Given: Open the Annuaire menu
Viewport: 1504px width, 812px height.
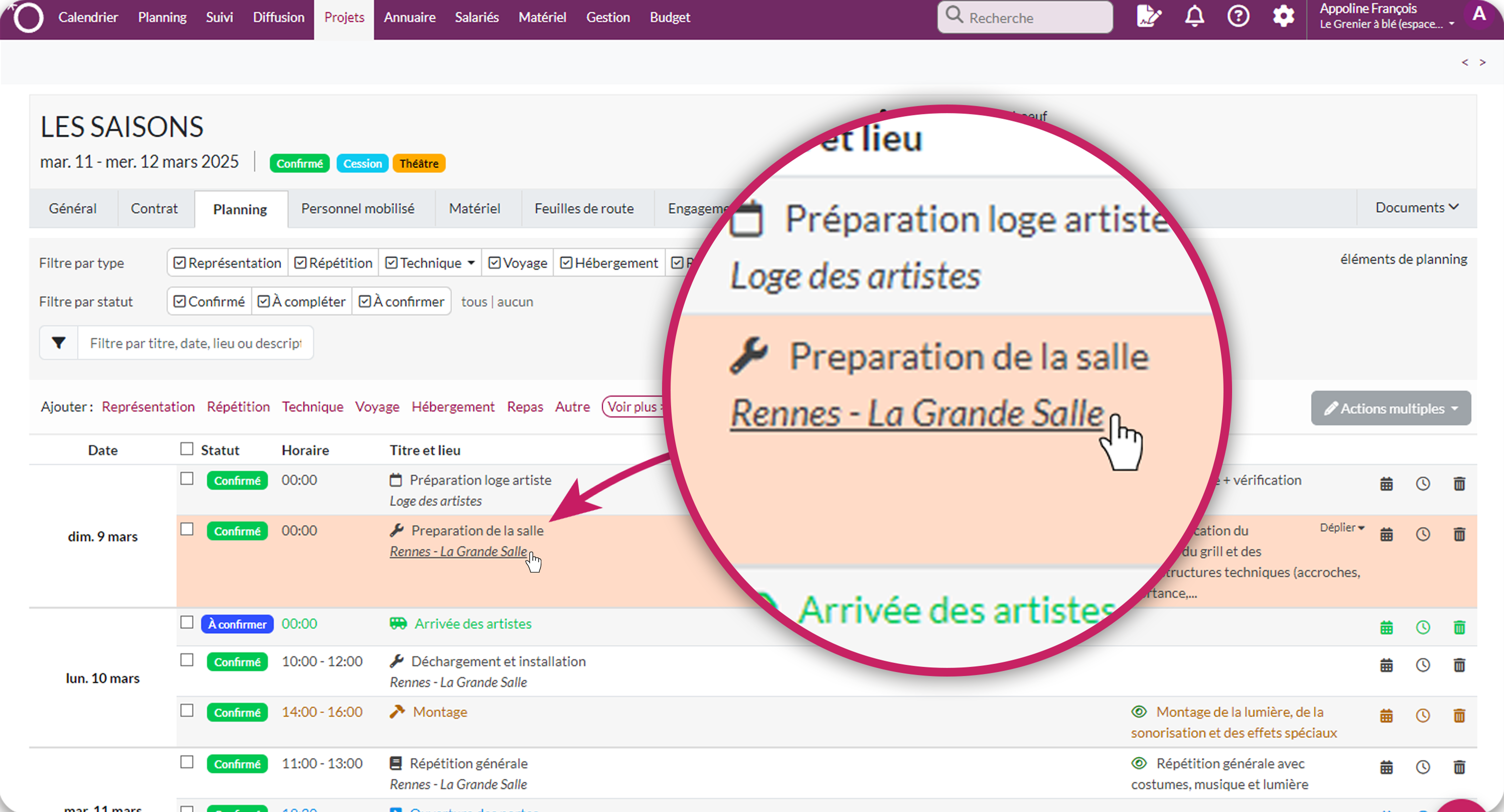Looking at the screenshot, I should 410,18.
